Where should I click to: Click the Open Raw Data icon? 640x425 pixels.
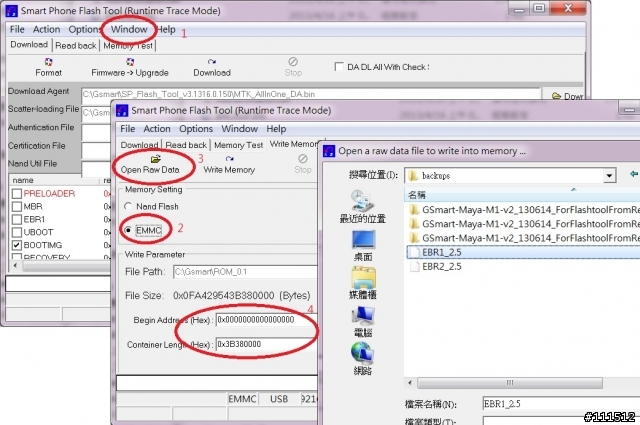click(156, 159)
